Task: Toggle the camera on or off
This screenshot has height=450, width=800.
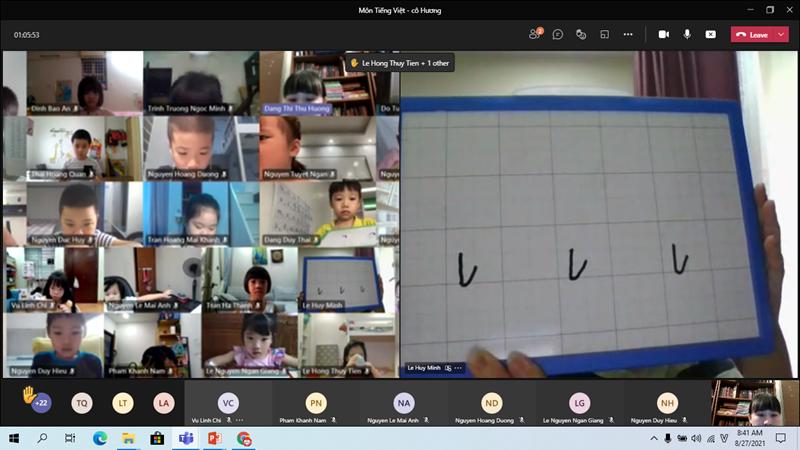Action: click(x=663, y=34)
